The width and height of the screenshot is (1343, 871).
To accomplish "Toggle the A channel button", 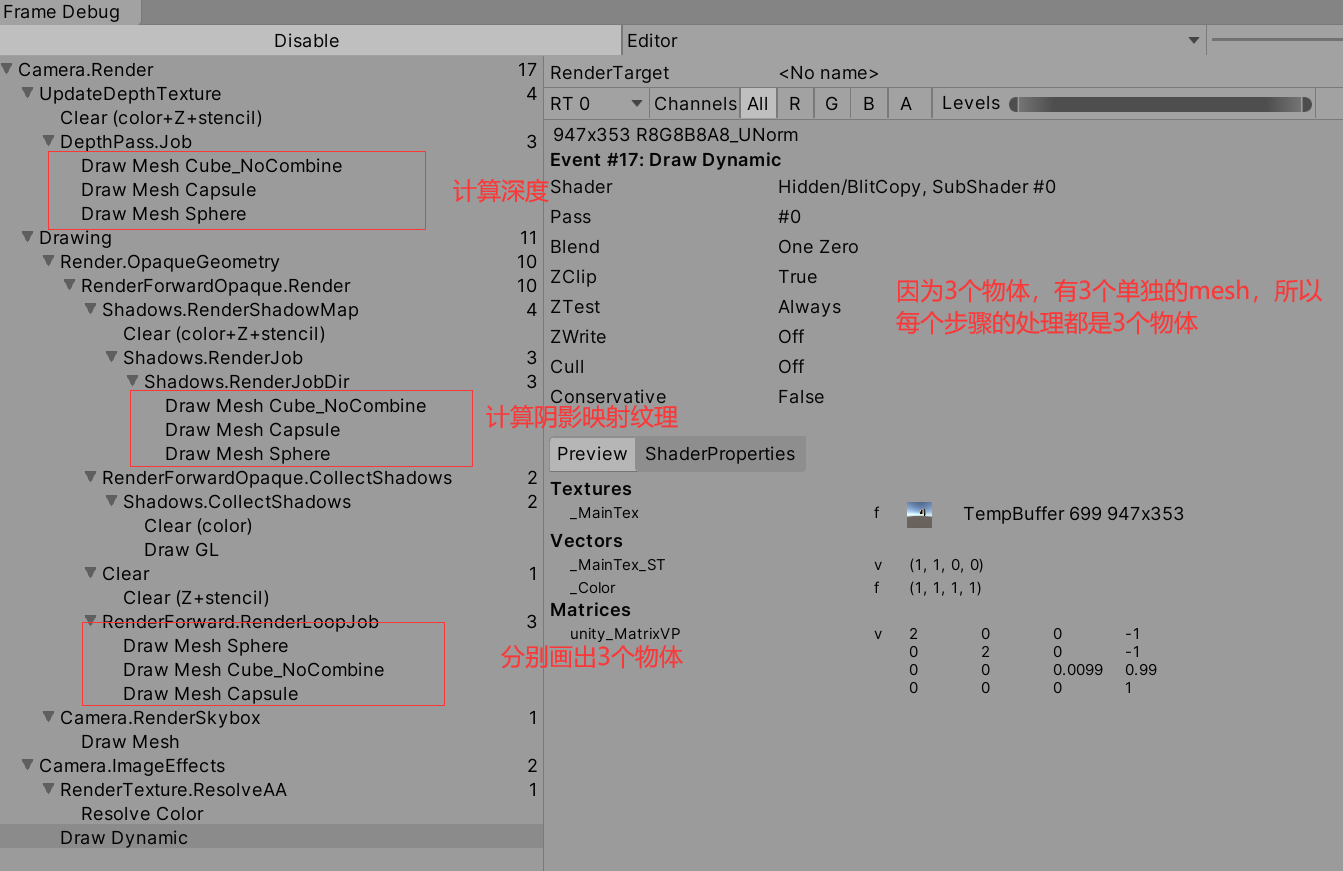I will [906, 103].
